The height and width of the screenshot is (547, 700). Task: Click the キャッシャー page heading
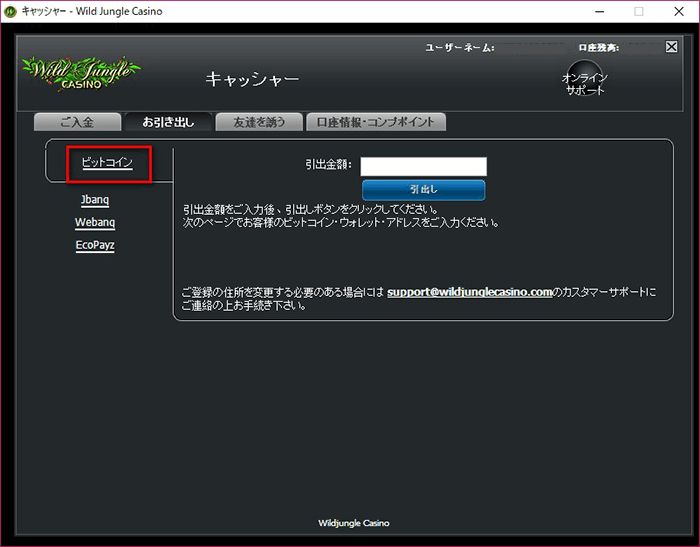(x=252, y=79)
